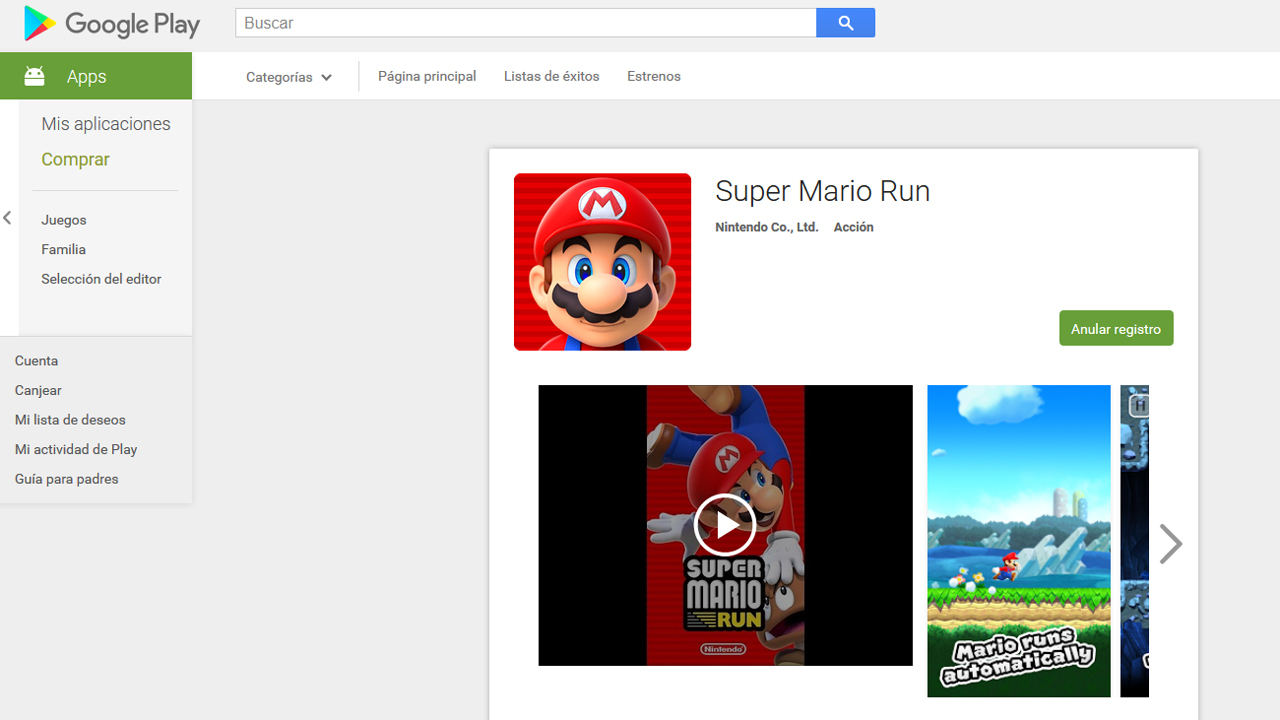
Task: Click the Android robot icon beside Apps
Action: pos(35,76)
